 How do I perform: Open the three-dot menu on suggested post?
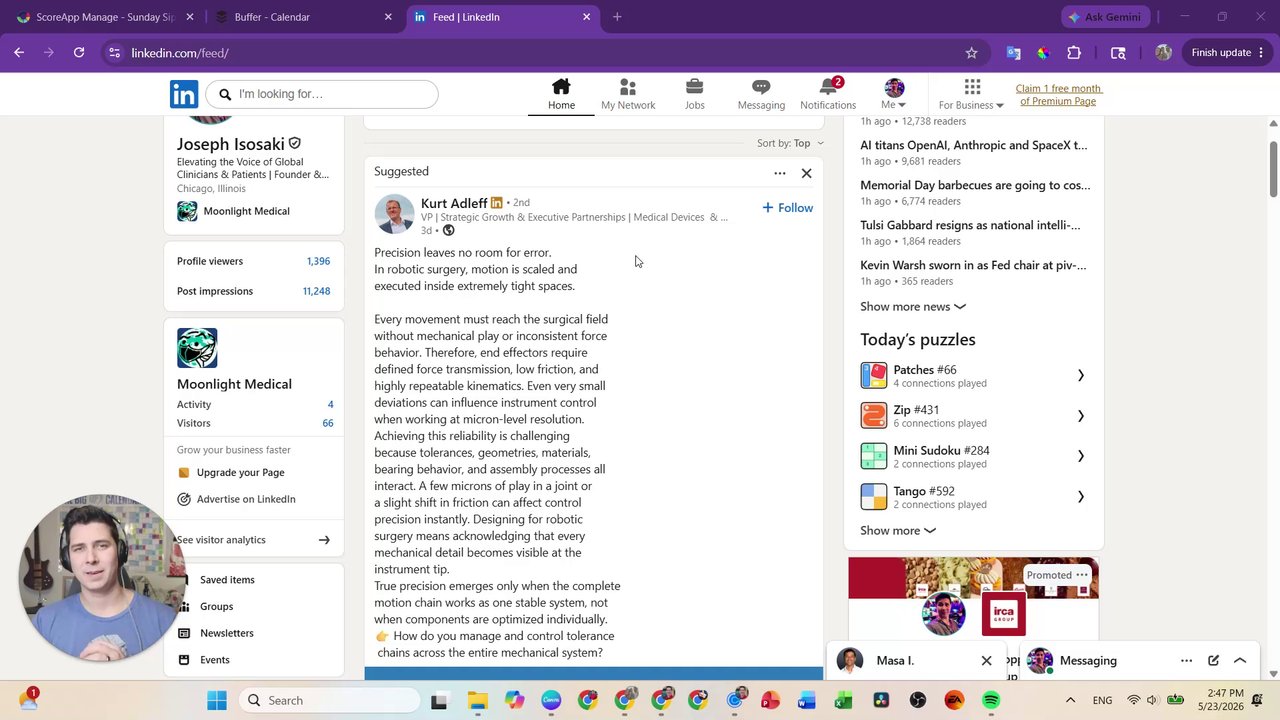click(780, 173)
